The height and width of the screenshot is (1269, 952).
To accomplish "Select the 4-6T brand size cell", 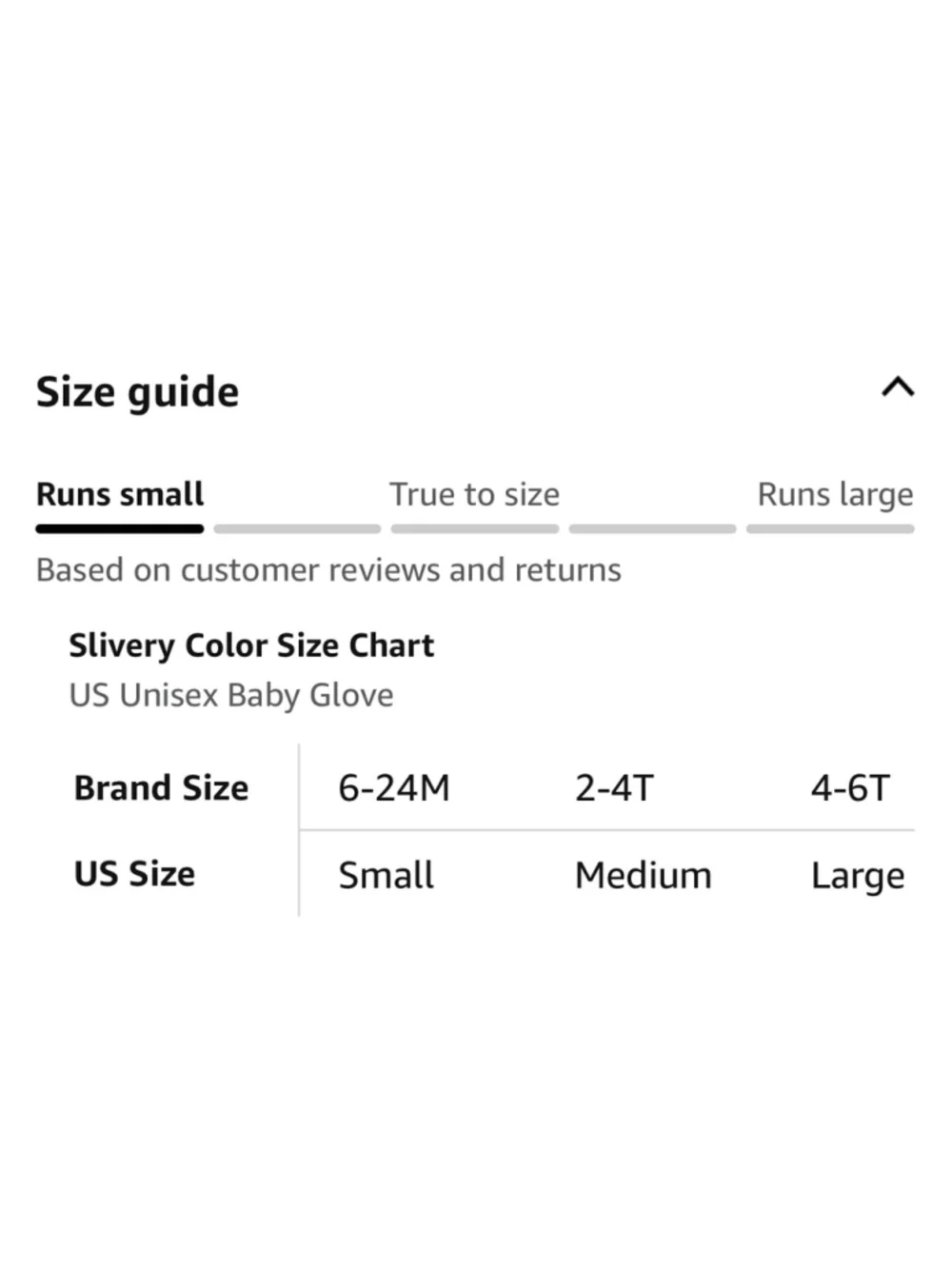I will click(850, 788).
